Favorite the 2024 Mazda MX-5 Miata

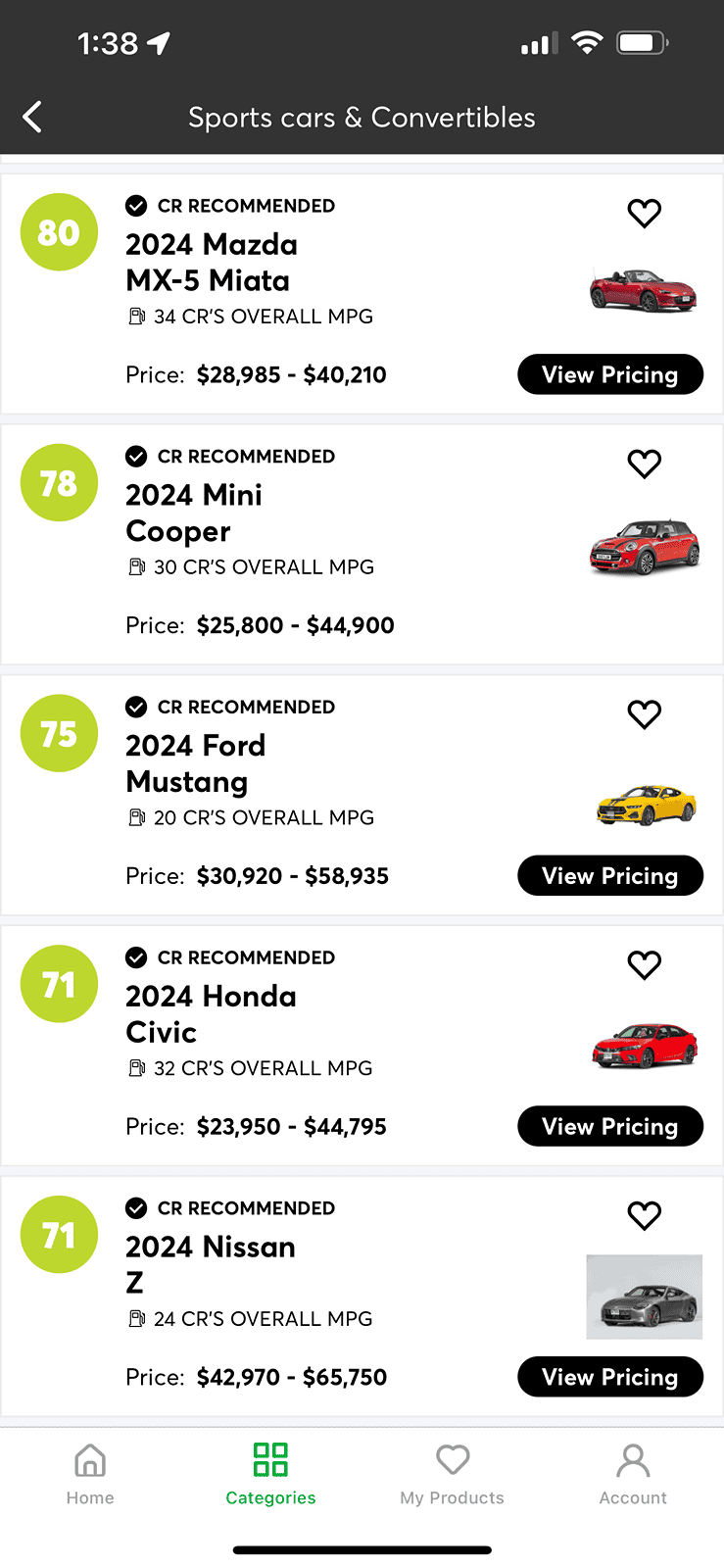tap(645, 214)
